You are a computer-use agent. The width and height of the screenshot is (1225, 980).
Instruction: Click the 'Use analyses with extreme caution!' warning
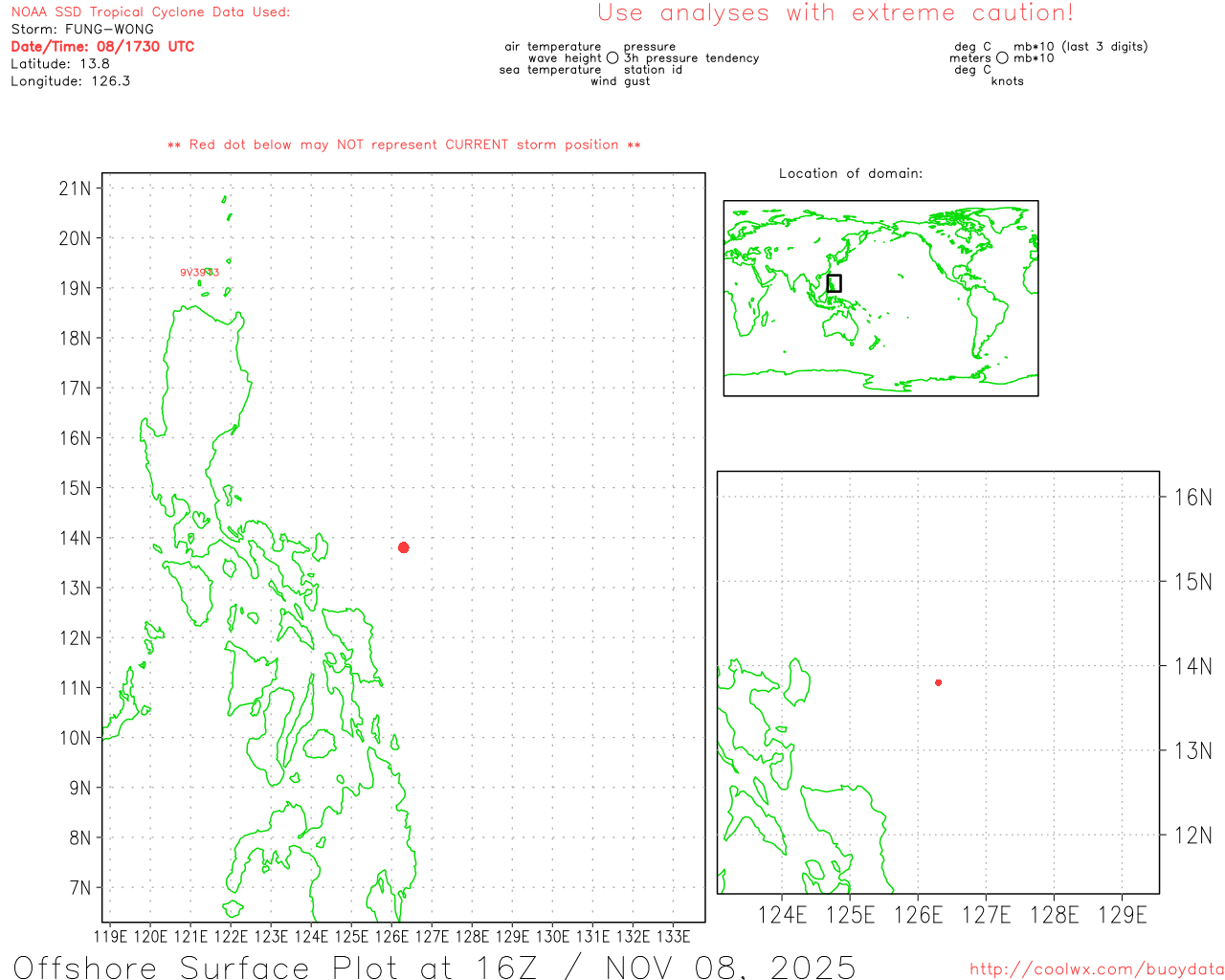pos(835,13)
